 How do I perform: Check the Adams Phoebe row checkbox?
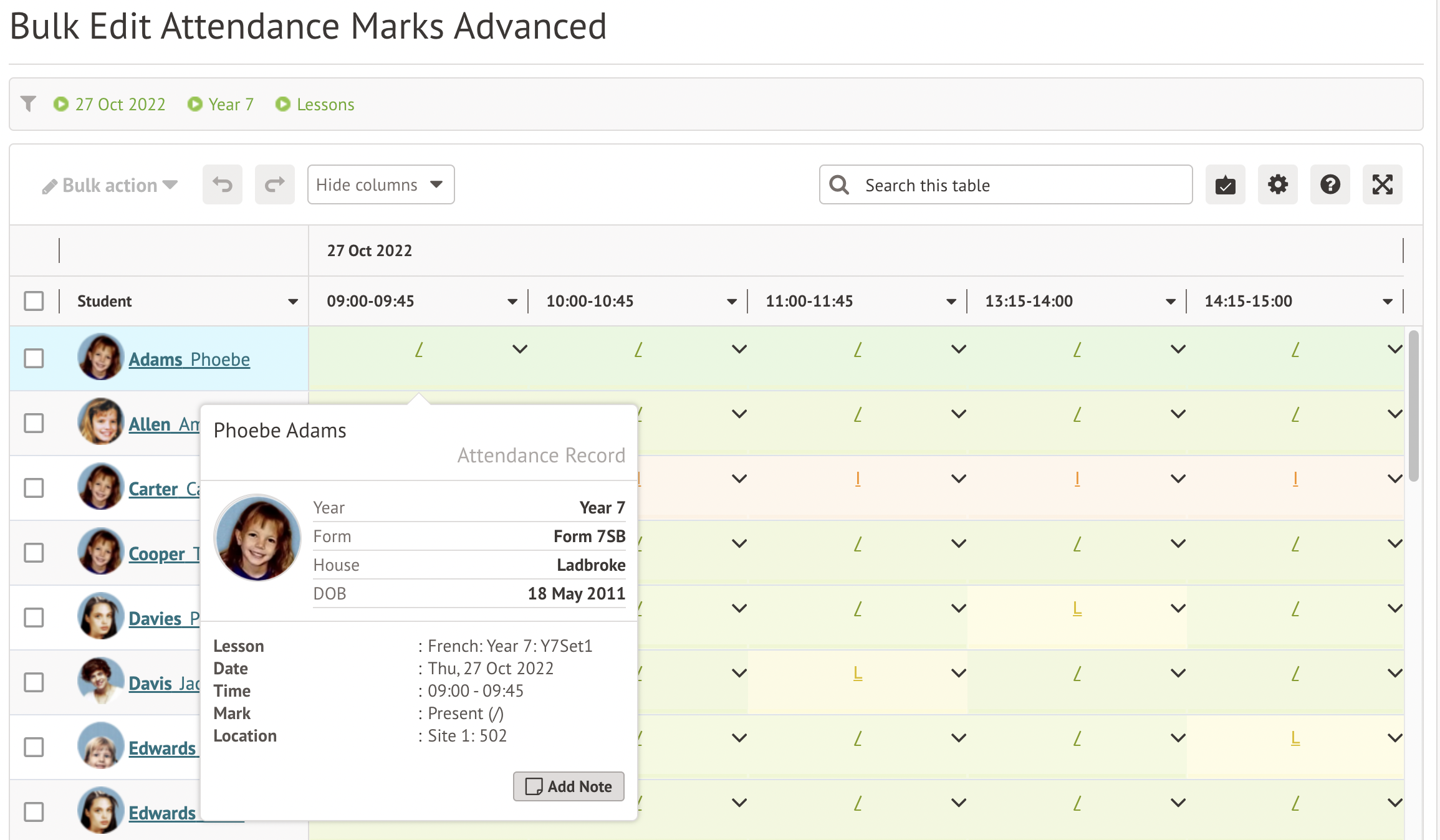coord(34,358)
